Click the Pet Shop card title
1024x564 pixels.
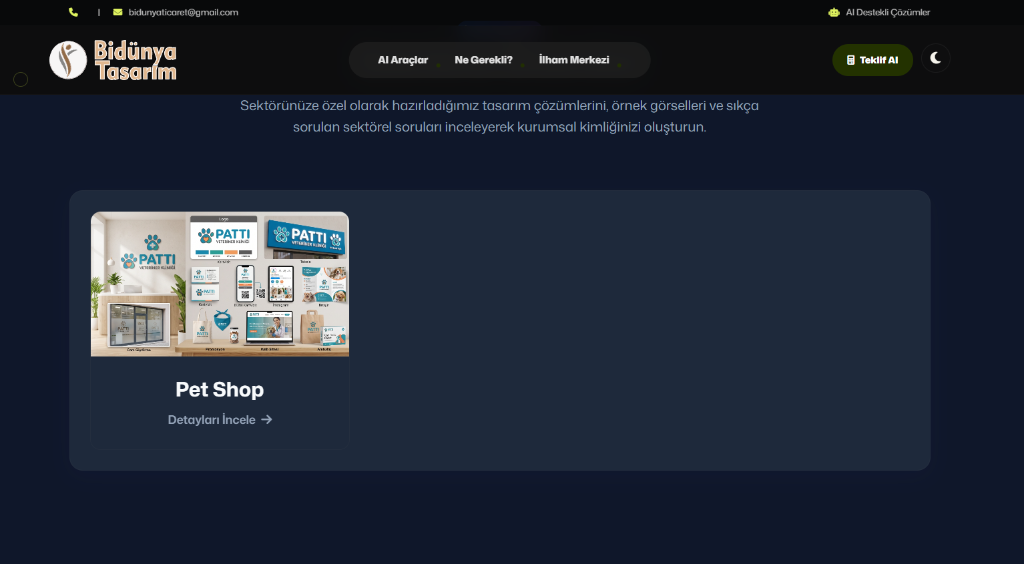pyautogui.click(x=219, y=390)
